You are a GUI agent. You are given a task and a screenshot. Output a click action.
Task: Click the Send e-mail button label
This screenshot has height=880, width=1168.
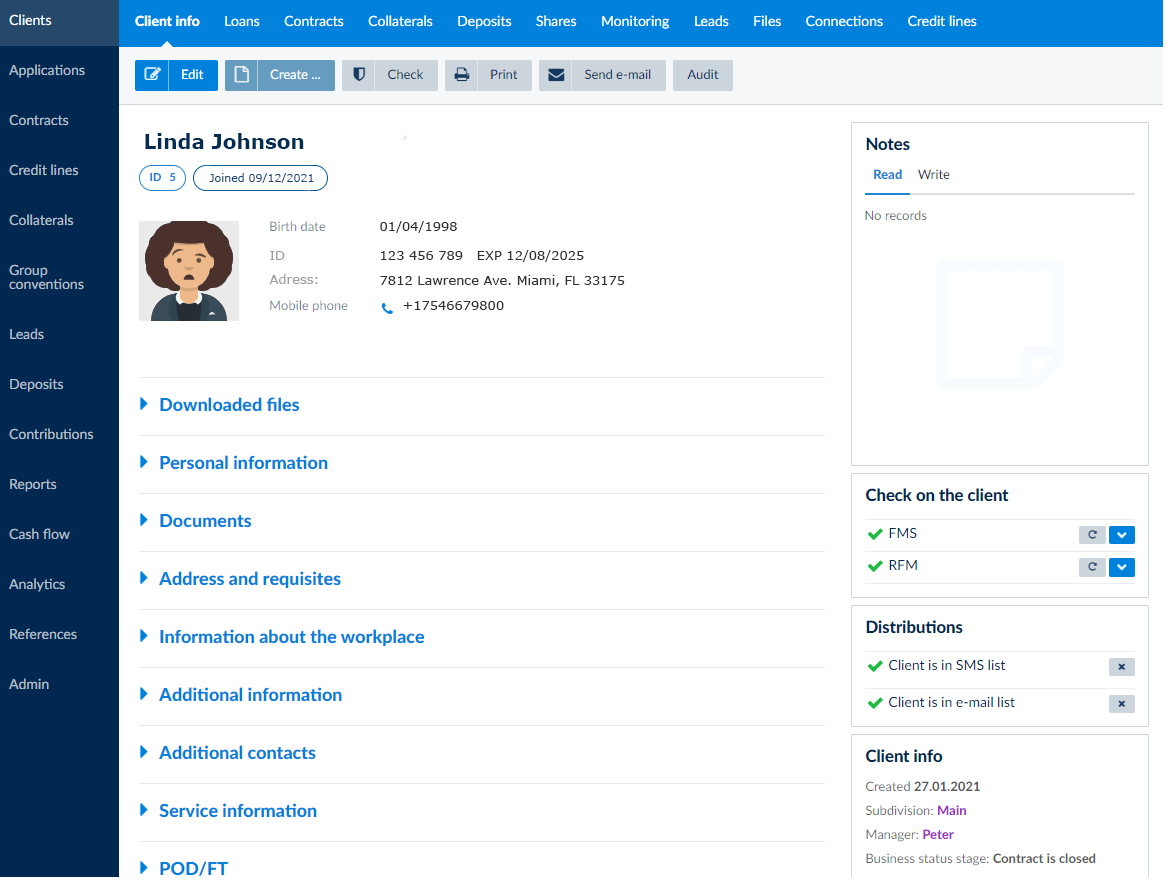click(x=618, y=75)
